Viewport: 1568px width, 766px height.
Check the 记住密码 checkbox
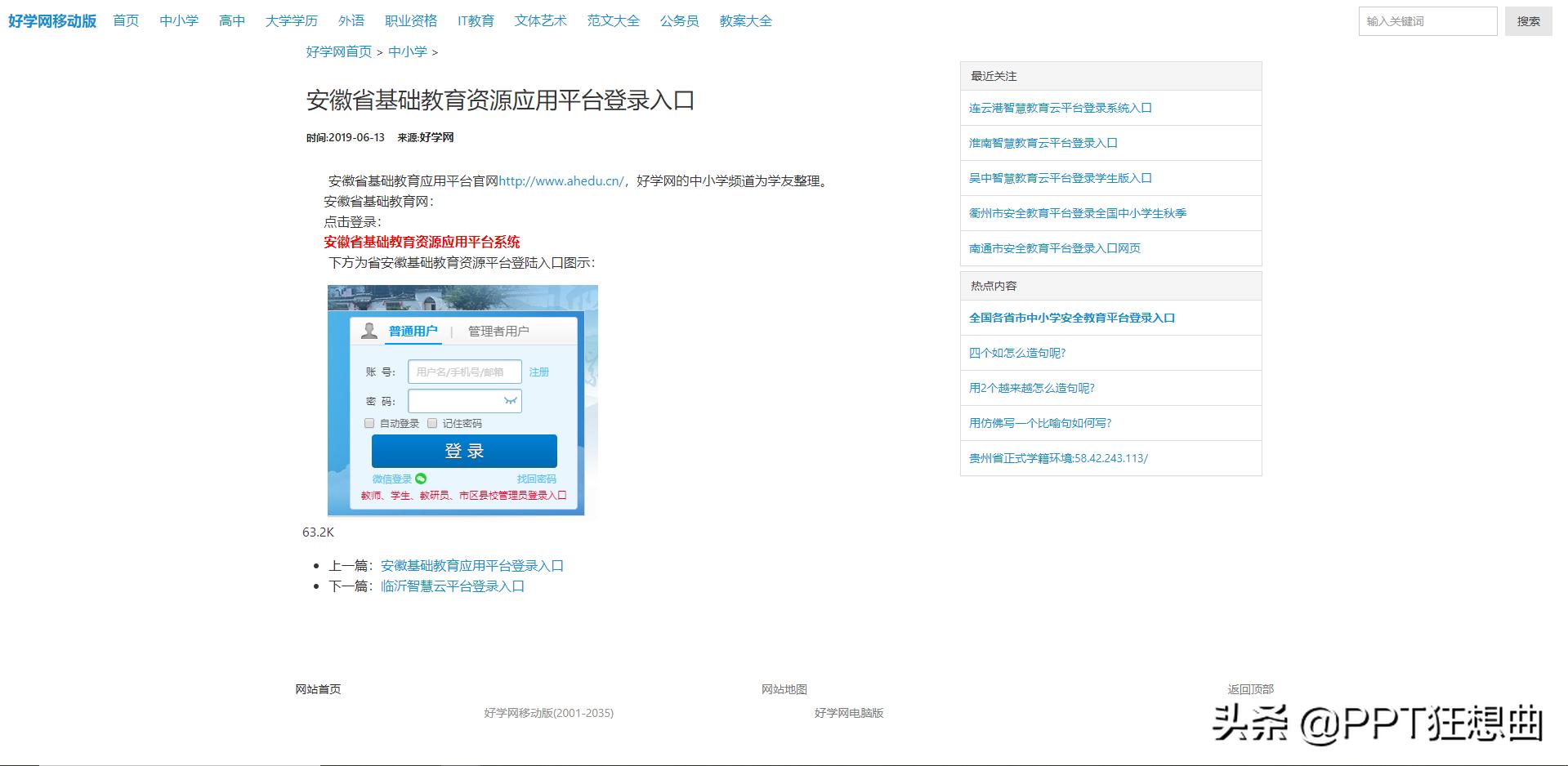pyautogui.click(x=433, y=423)
